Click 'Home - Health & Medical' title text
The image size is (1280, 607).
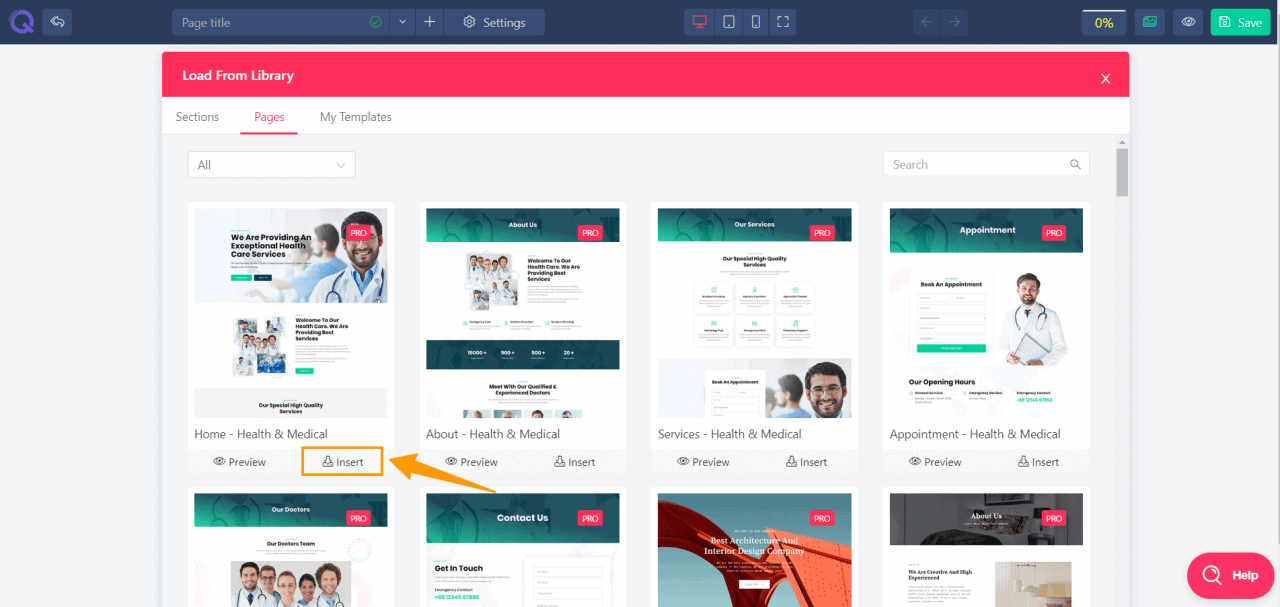pos(261,434)
